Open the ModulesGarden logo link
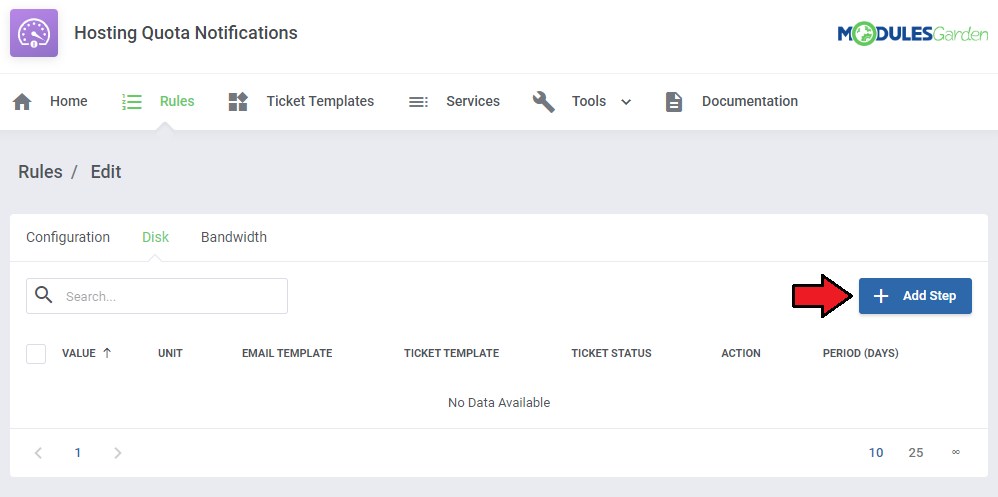 (x=913, y=33)
